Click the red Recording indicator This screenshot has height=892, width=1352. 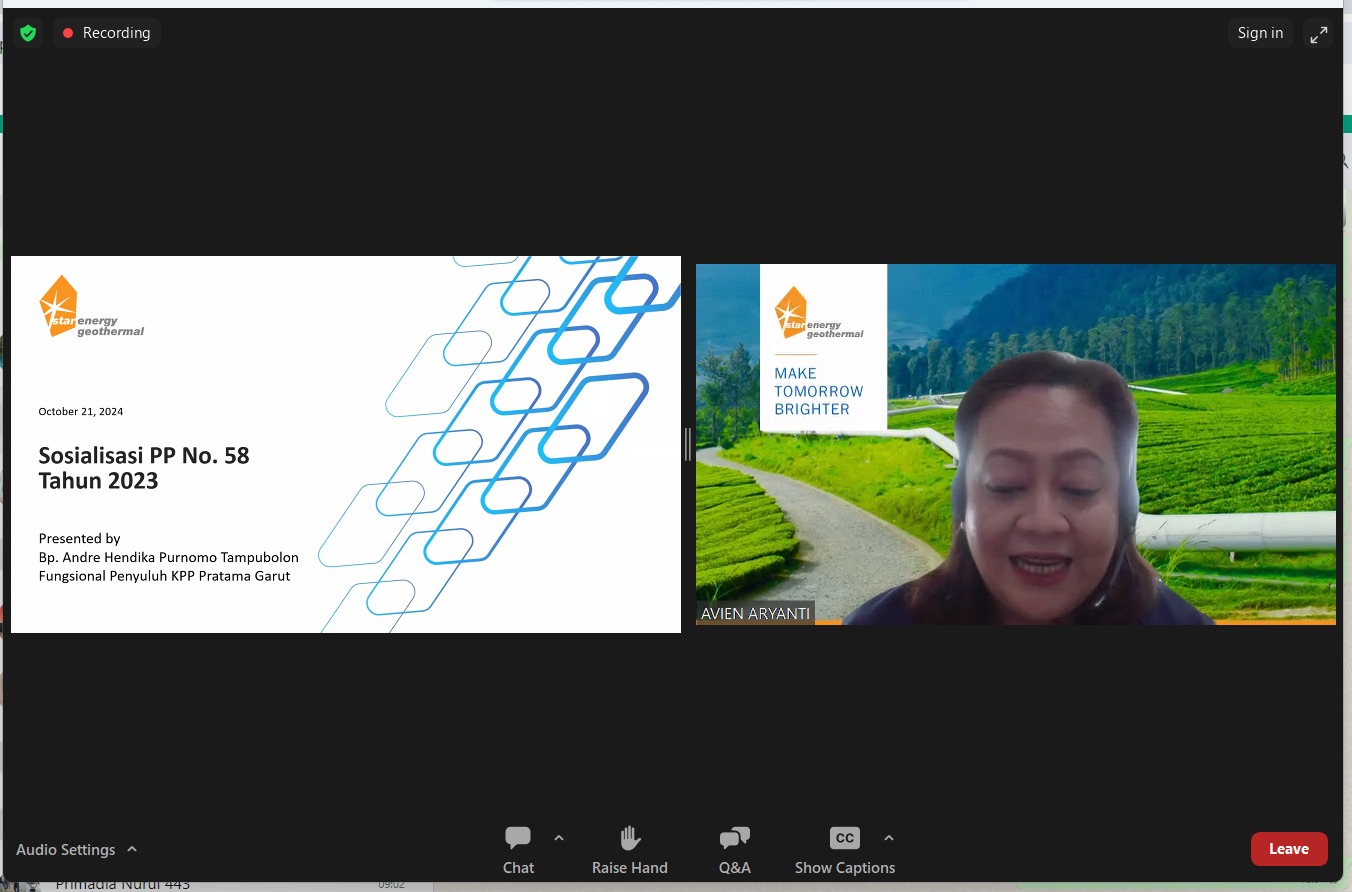point(106,33)
